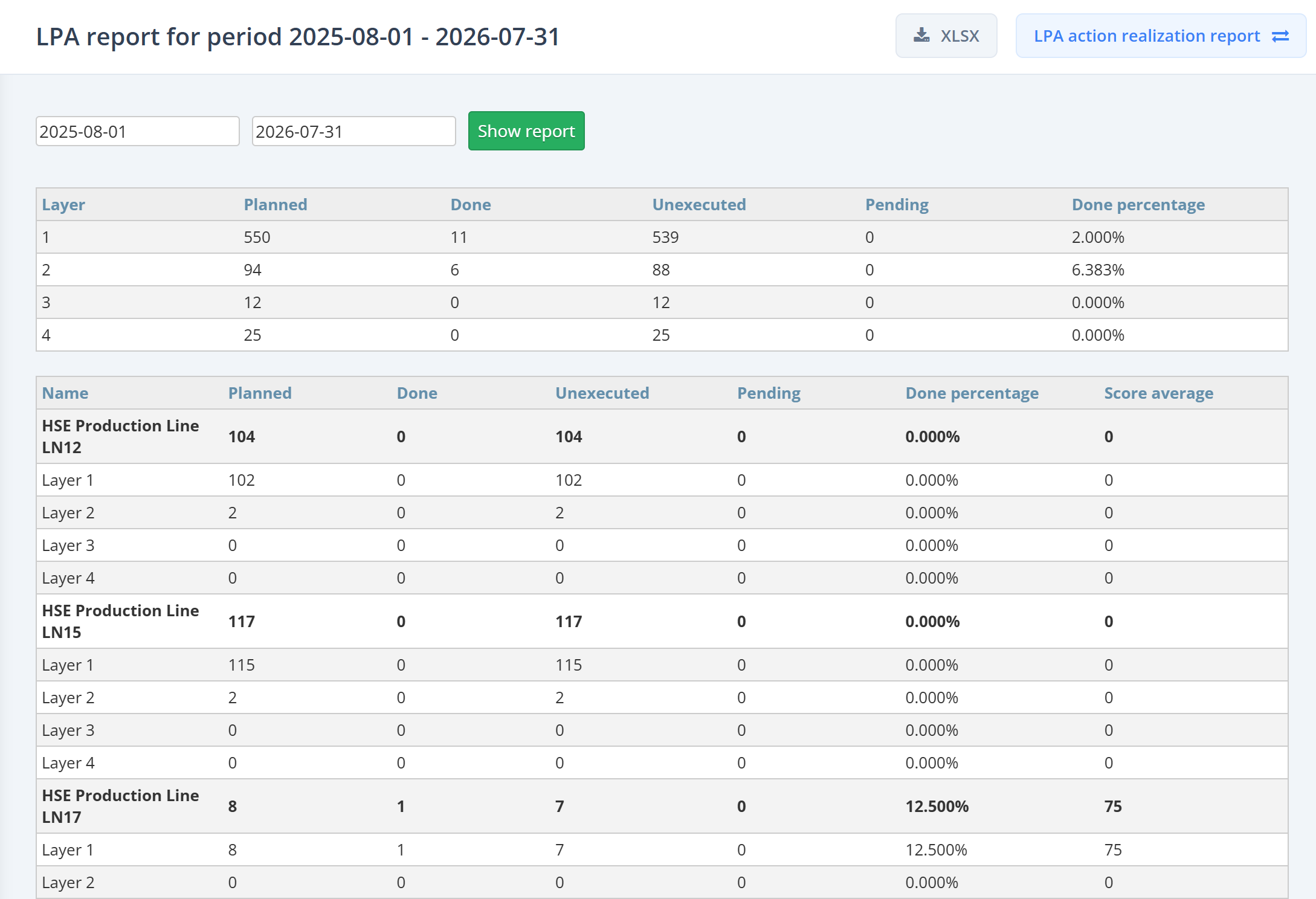Click the Layer column header in summary table
The width and height of the screenshot is (1316, 899).
63,204
